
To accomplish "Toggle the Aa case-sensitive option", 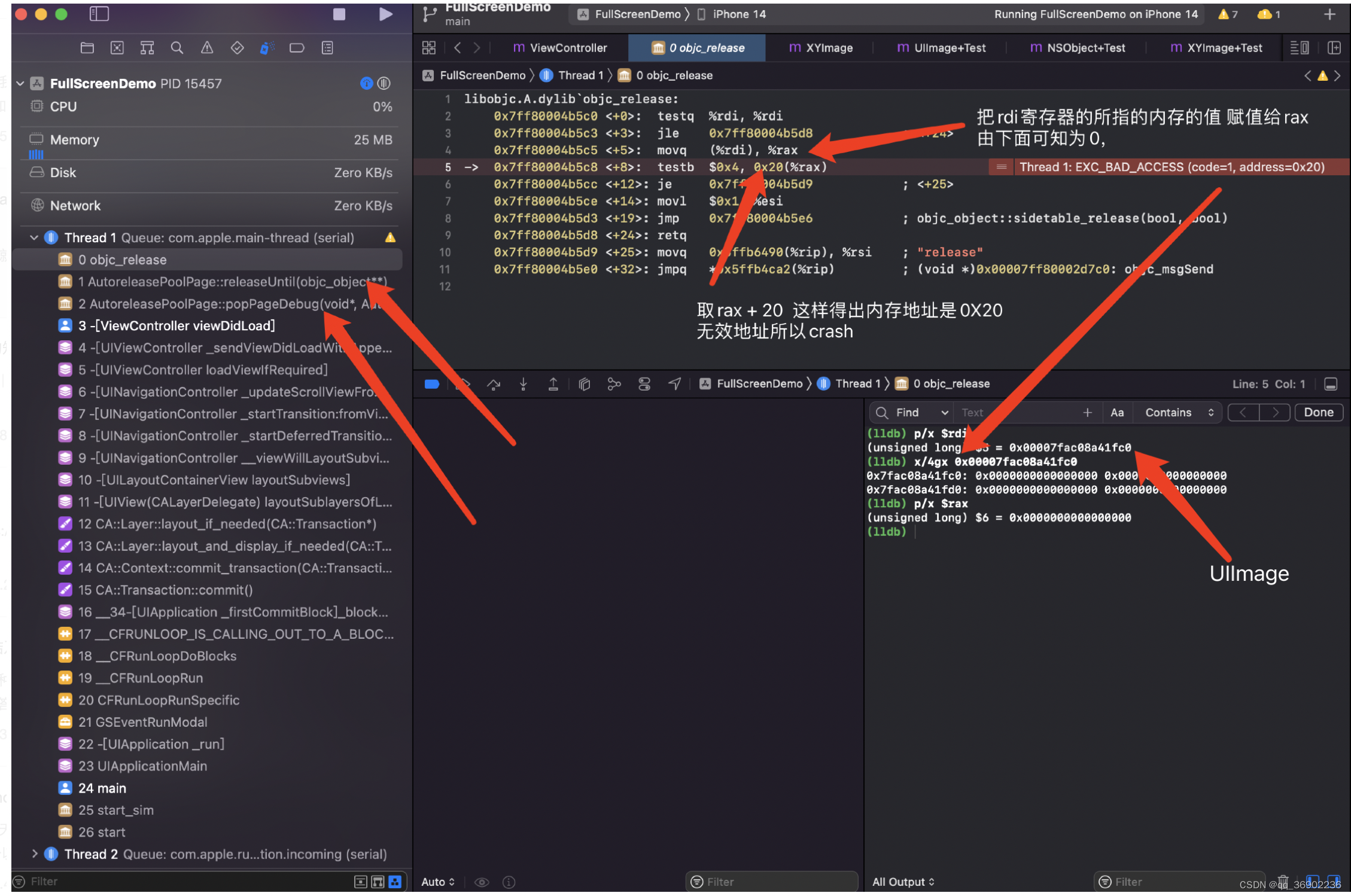I will (x=1117, y=413).
